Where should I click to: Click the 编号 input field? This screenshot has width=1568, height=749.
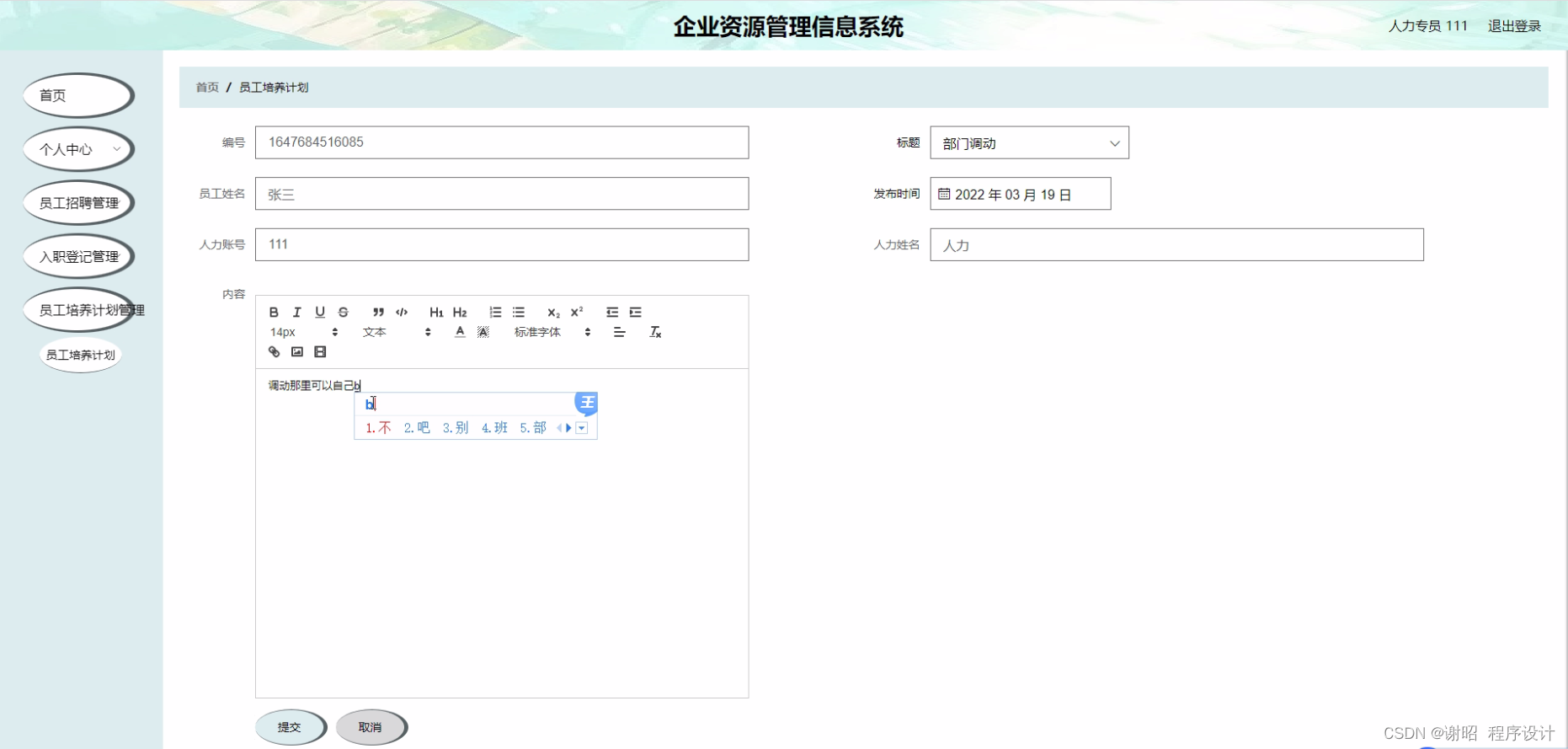502,142
